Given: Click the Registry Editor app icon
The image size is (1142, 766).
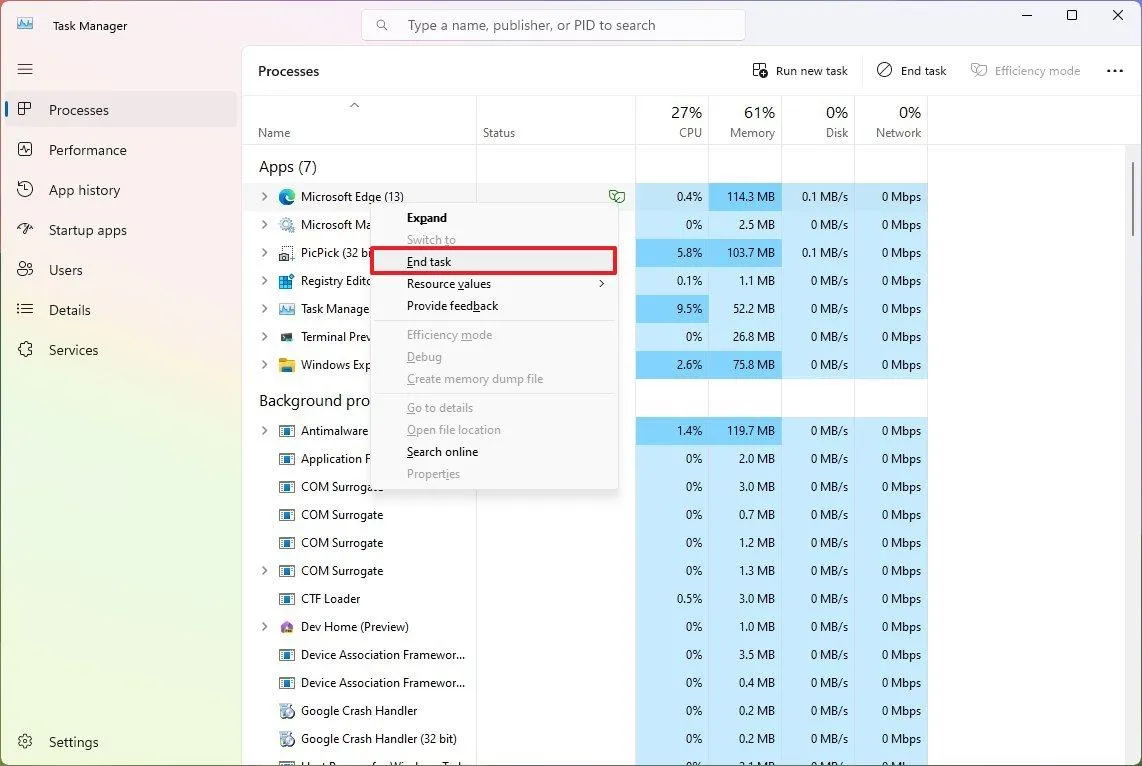Looking at the screenshot, I should [x=287, y=281].
